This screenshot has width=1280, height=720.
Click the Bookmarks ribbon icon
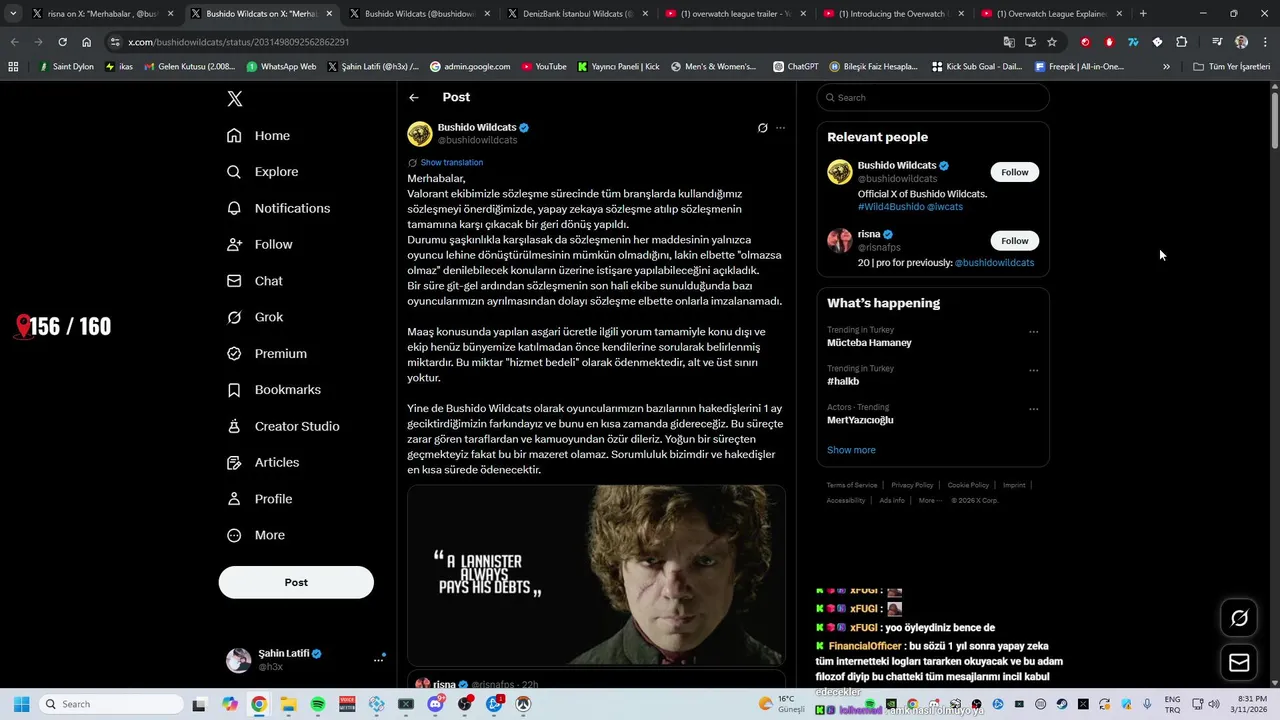[x=234, y=390]
